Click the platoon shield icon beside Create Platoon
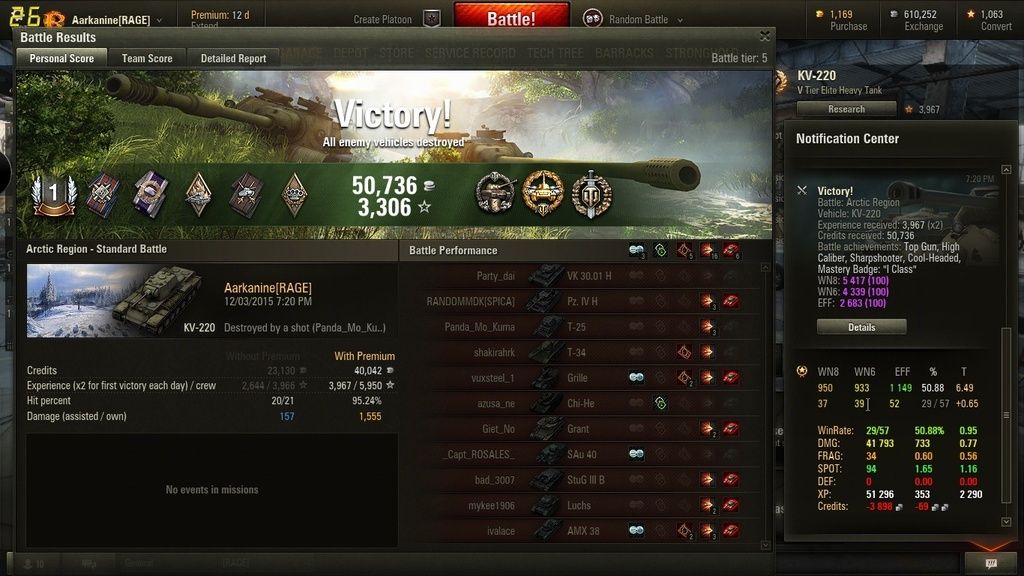The height and width of the screenshot is (576, 1024). click(432, 19)
